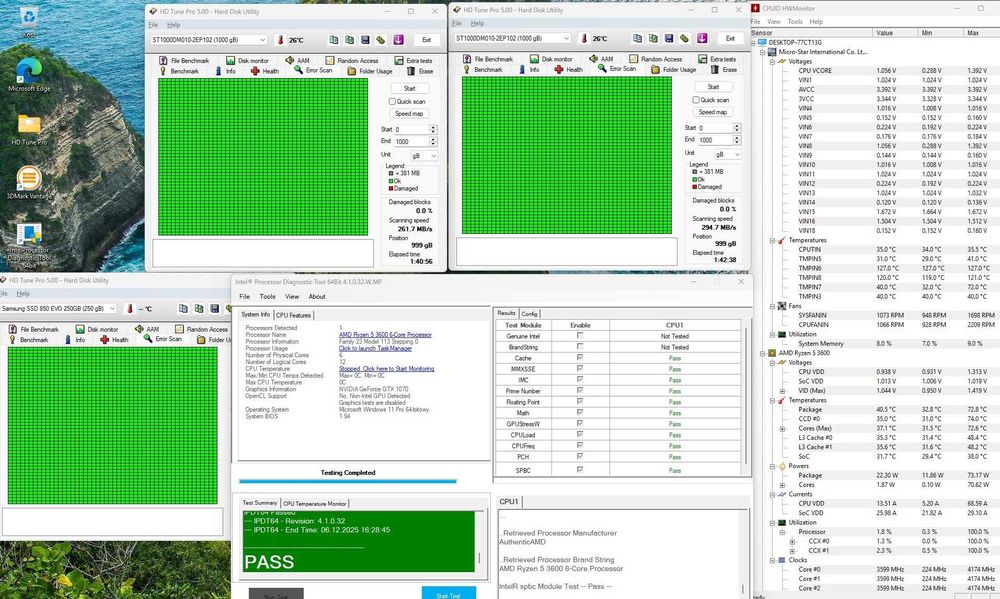Click the blue Start Test button
The height and width of the screenshot is (599, 1000).
click(448, 593)
